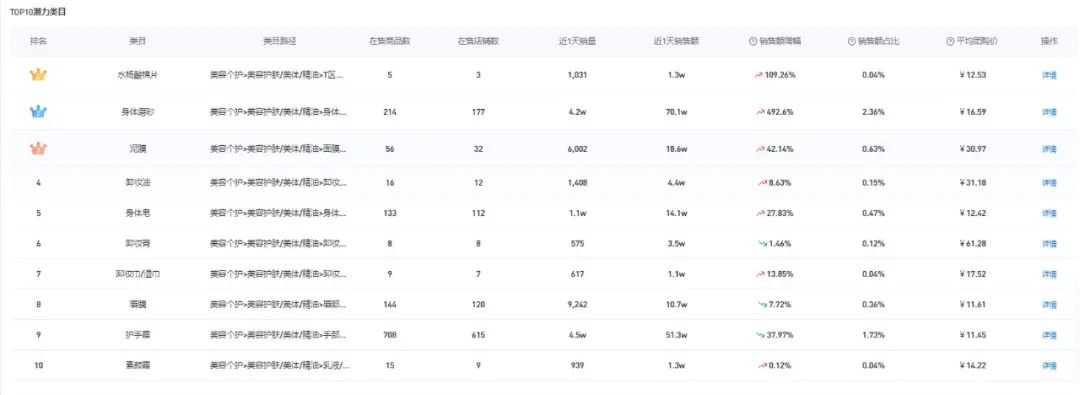The height and width of the screenshot is (395, 1080).
Task: Select the 身体皂 category name
Action: (x=137, y=214)
